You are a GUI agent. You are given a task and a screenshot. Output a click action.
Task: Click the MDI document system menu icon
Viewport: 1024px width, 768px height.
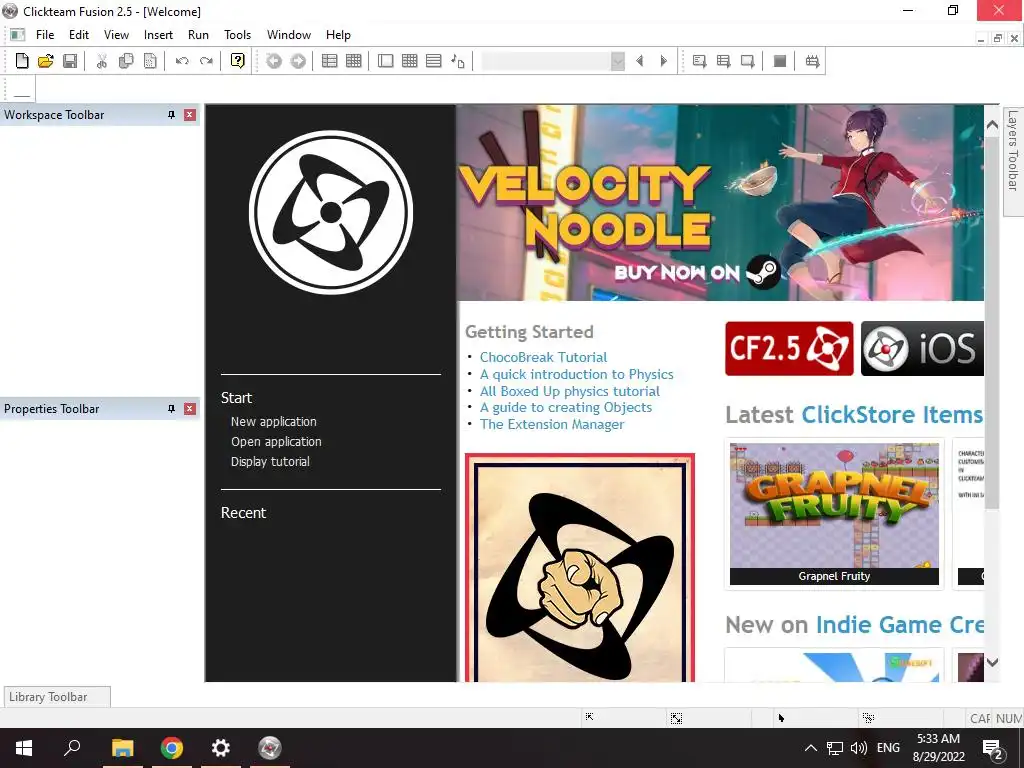pos(18,35)
